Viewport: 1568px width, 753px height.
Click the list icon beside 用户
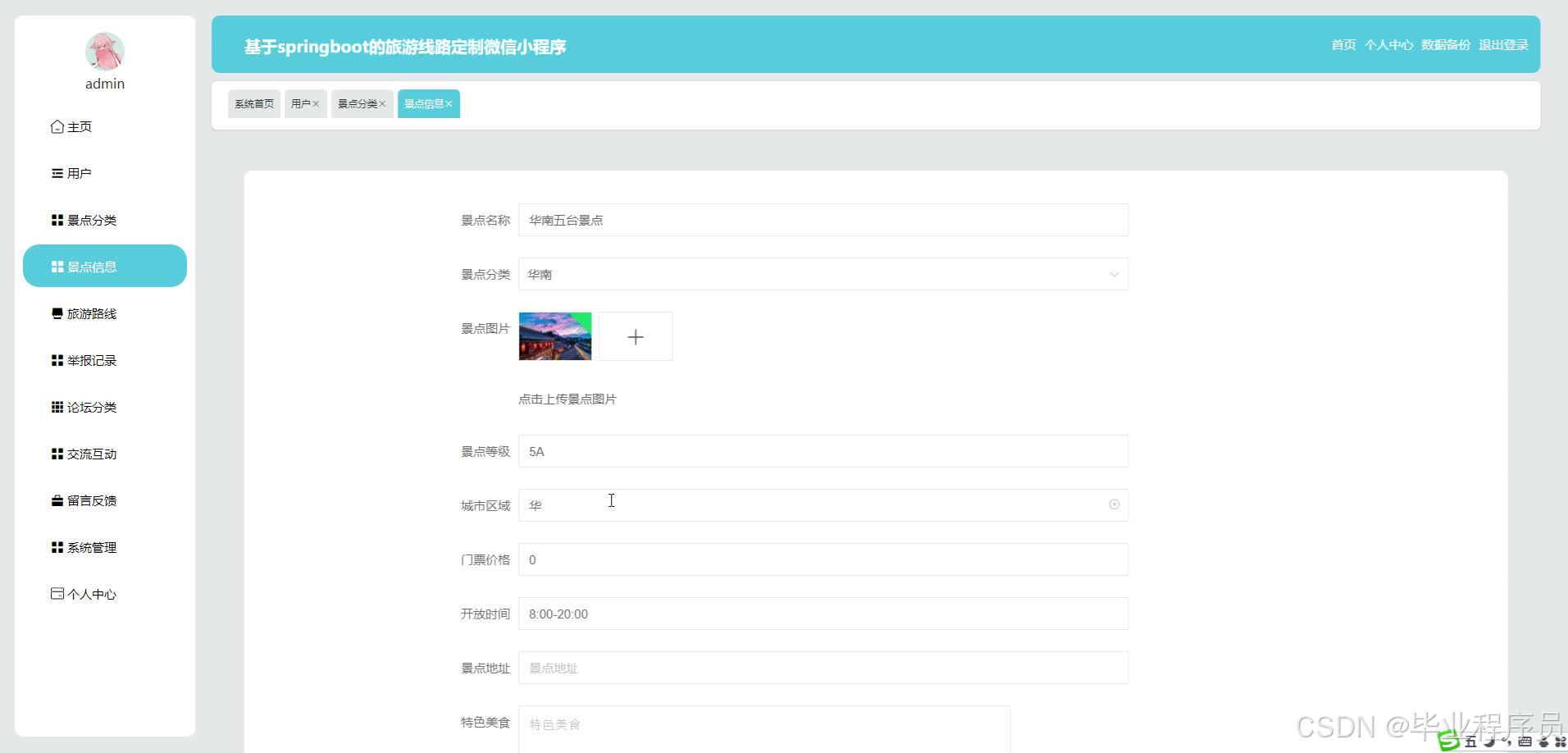tap(57, 173)
